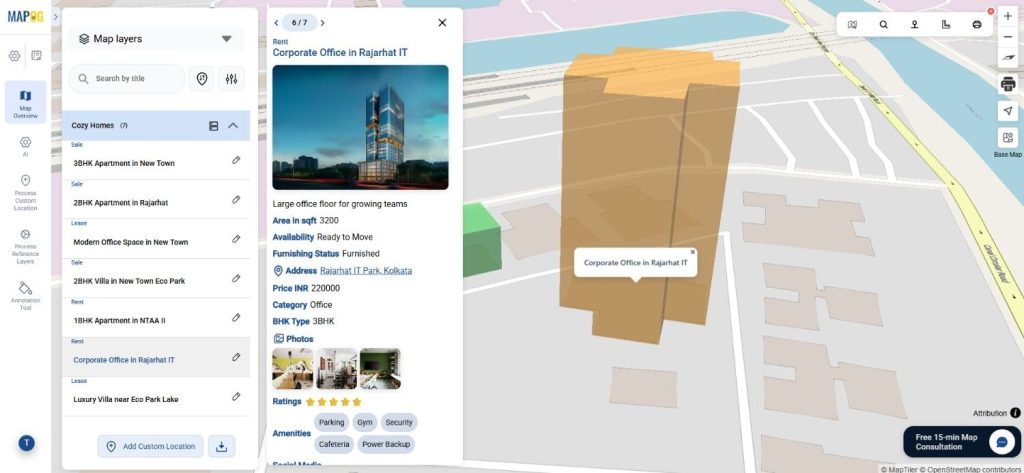The height and width of the screenshot is (473, 1024).
Task: Edit Corporate Office in Rajarhat IT entry
Action: (x=236, y=357)
